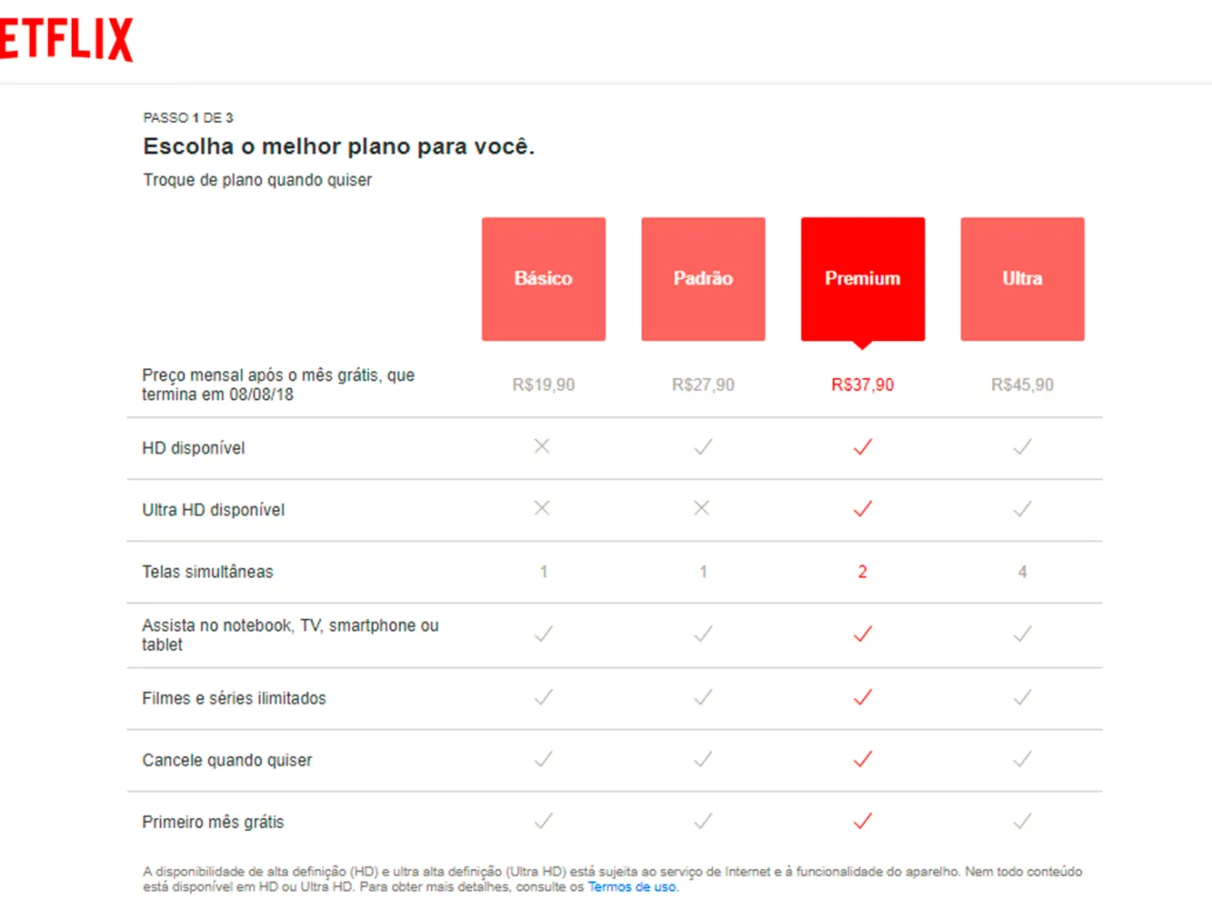
Task: Click the Padrão X for Ultra HD
Action: pos(703,509)
